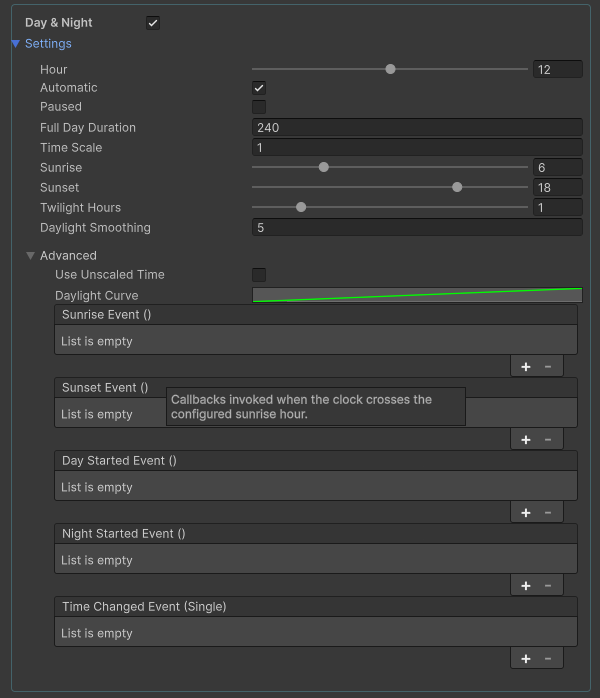Click the Daylight Curve label
This screenshot has height=698, width=600.
97,296
